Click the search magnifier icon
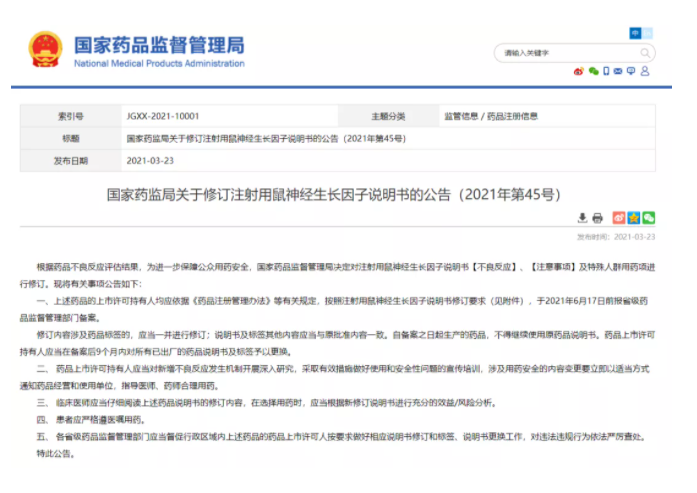 [x=647, y=52]
